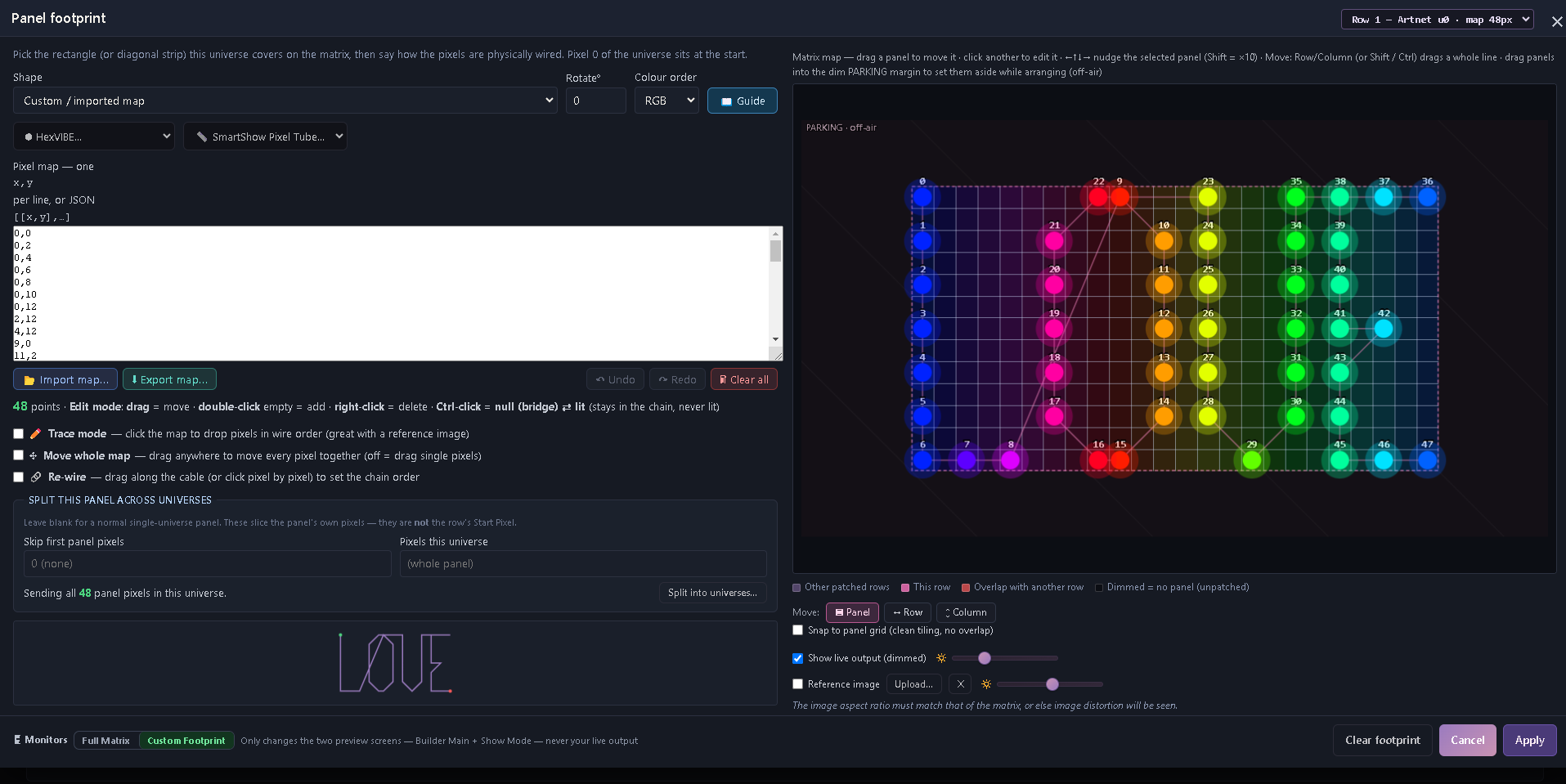Click pixel 18 on the matrix map

click(x=1054, y=373)
